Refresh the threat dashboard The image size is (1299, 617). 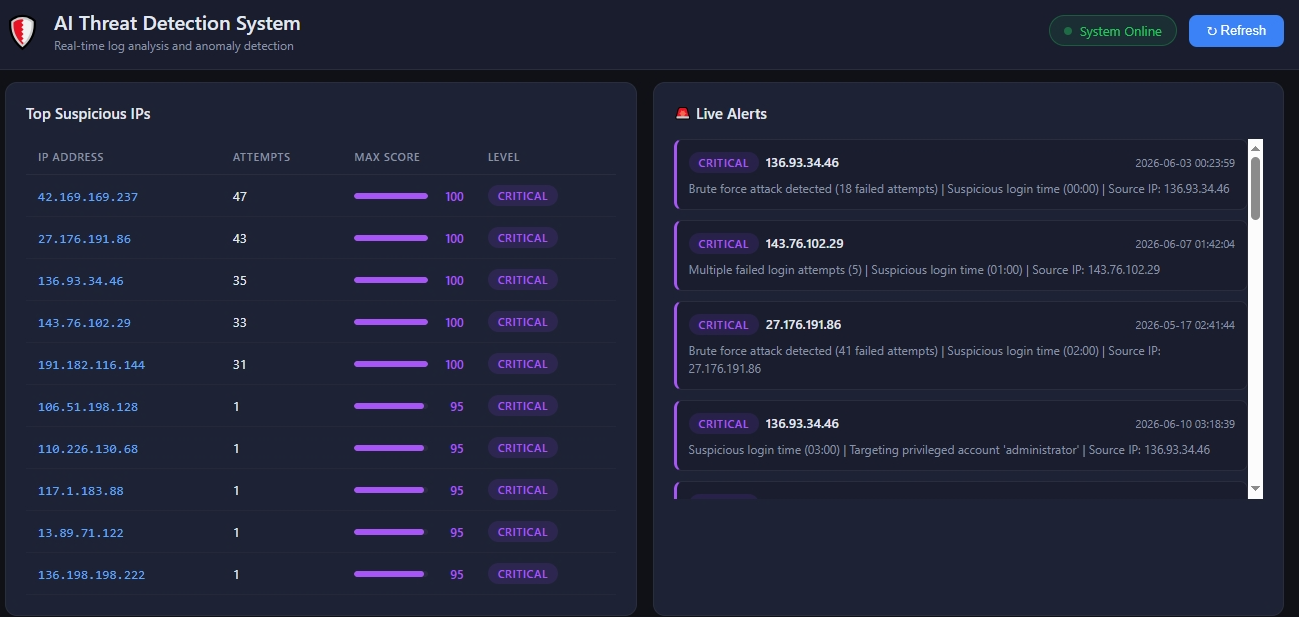point(1236,30)
